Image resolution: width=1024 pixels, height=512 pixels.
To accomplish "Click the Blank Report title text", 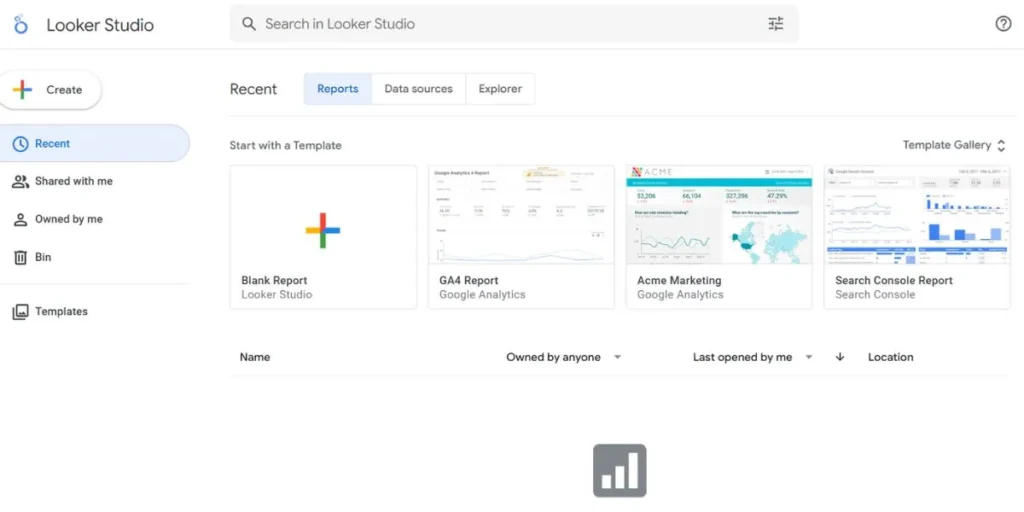I will click(x=274, y=280).
